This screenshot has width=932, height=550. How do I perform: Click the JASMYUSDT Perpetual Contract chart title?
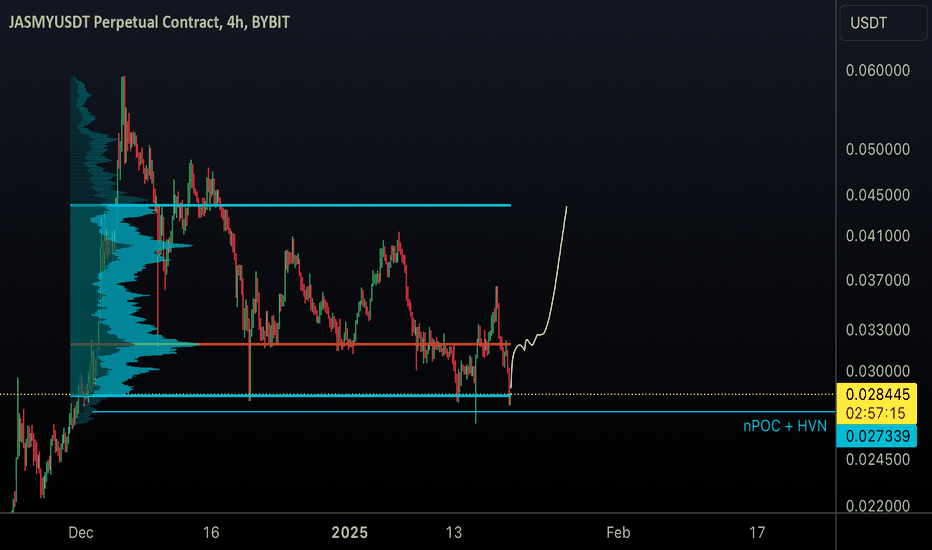(x=149, y=23)
